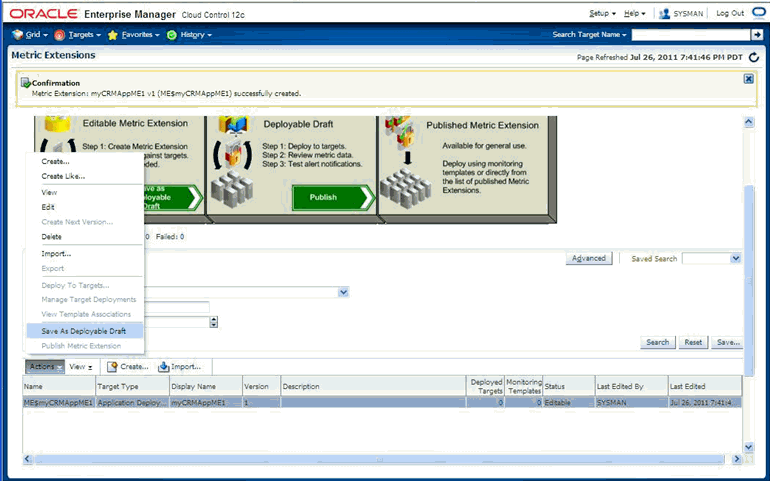Click the search go arrow button

(757, 34)
